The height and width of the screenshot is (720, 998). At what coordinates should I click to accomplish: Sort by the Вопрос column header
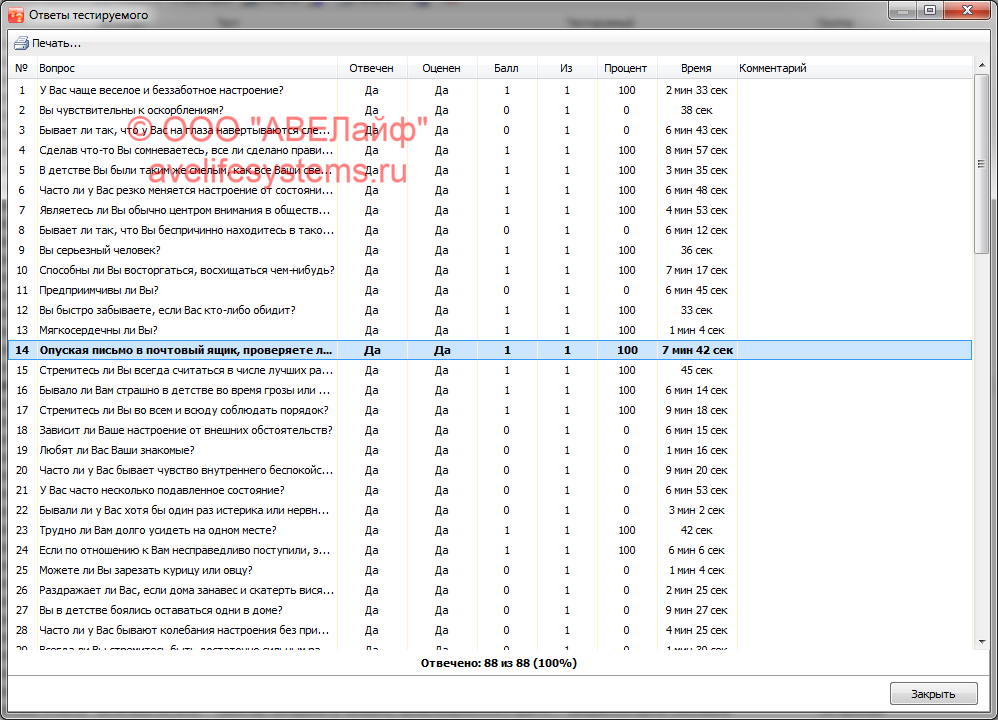click(x=56, y=68)
